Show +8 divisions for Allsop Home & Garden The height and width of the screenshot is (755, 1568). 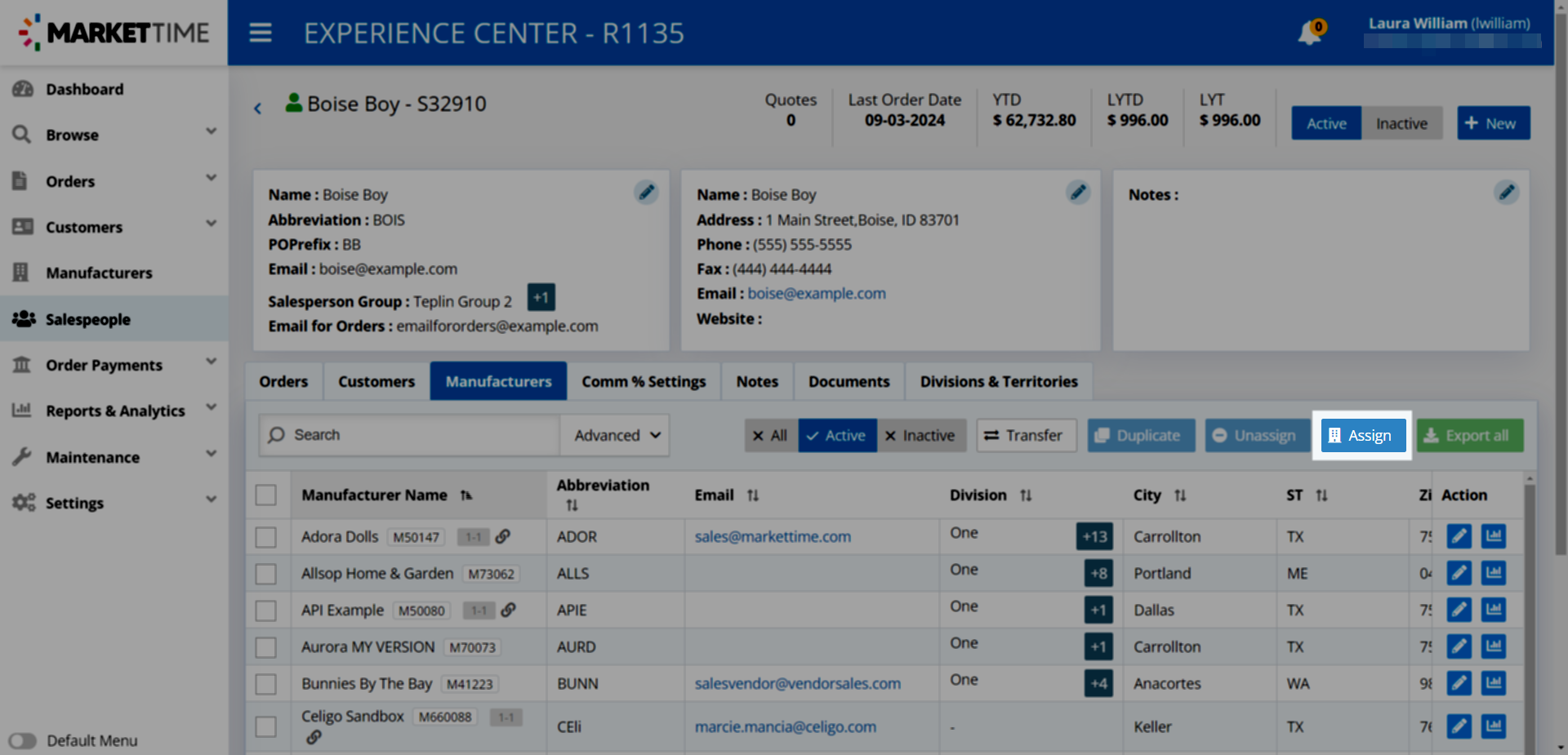1098,573
